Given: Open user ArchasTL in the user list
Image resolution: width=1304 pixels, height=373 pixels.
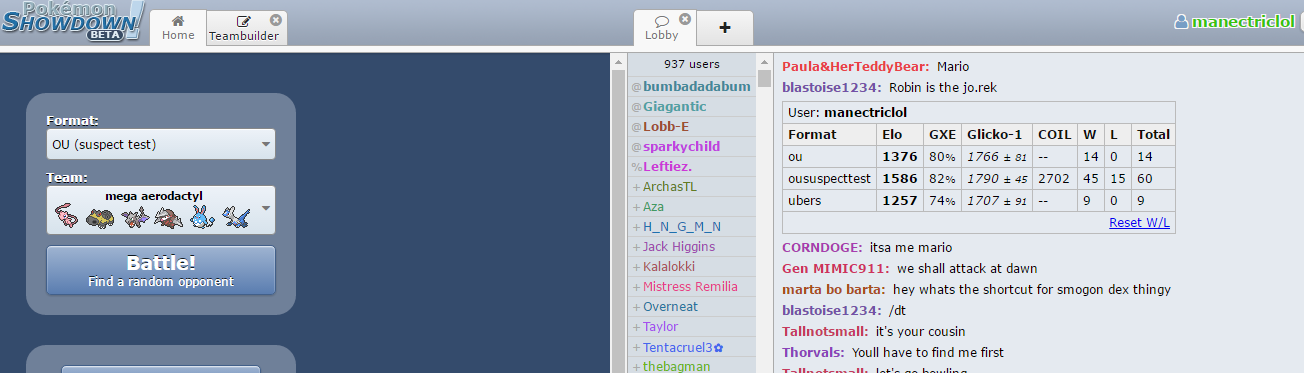Looking at the screenshot, I should click(x=692, y=187).
